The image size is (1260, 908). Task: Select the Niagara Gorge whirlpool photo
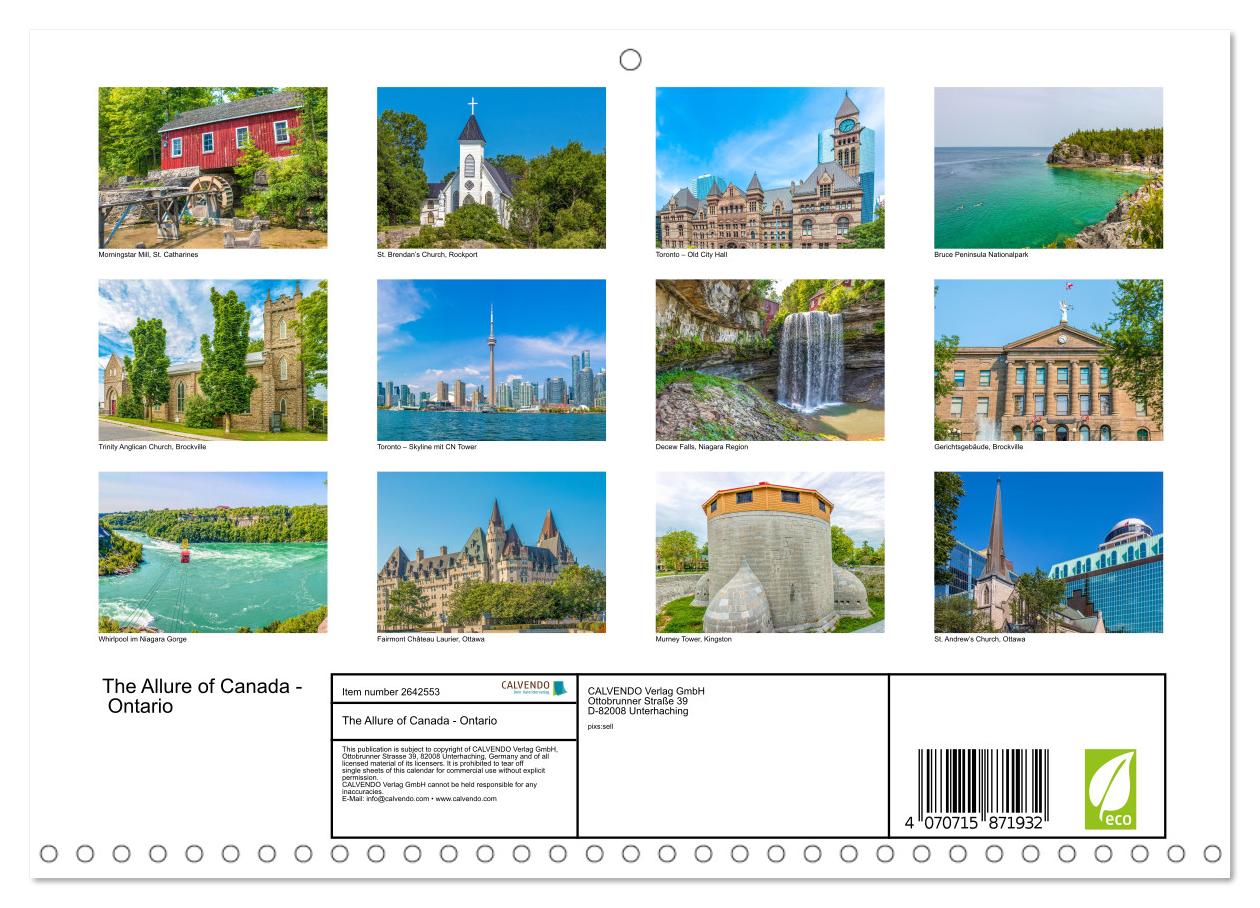click(x=213, y=552)
